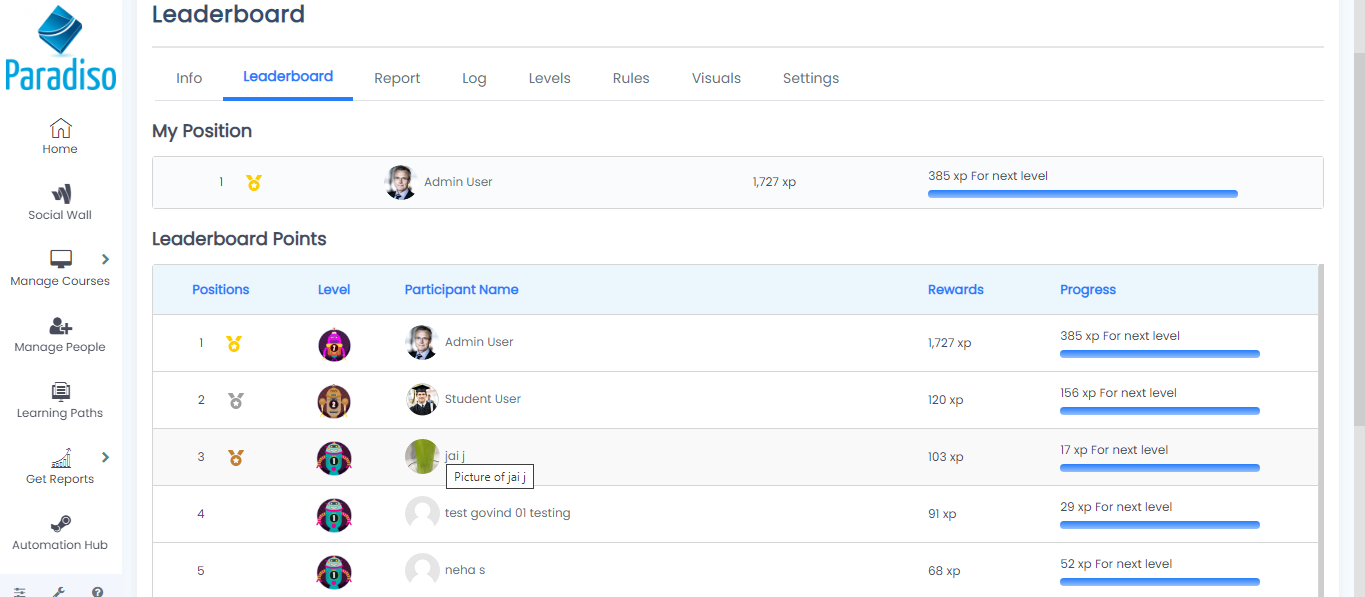Expand the Manage Courses submenu arrow
The height and width of the screenshot is (597, 1365).
(106, 260)
